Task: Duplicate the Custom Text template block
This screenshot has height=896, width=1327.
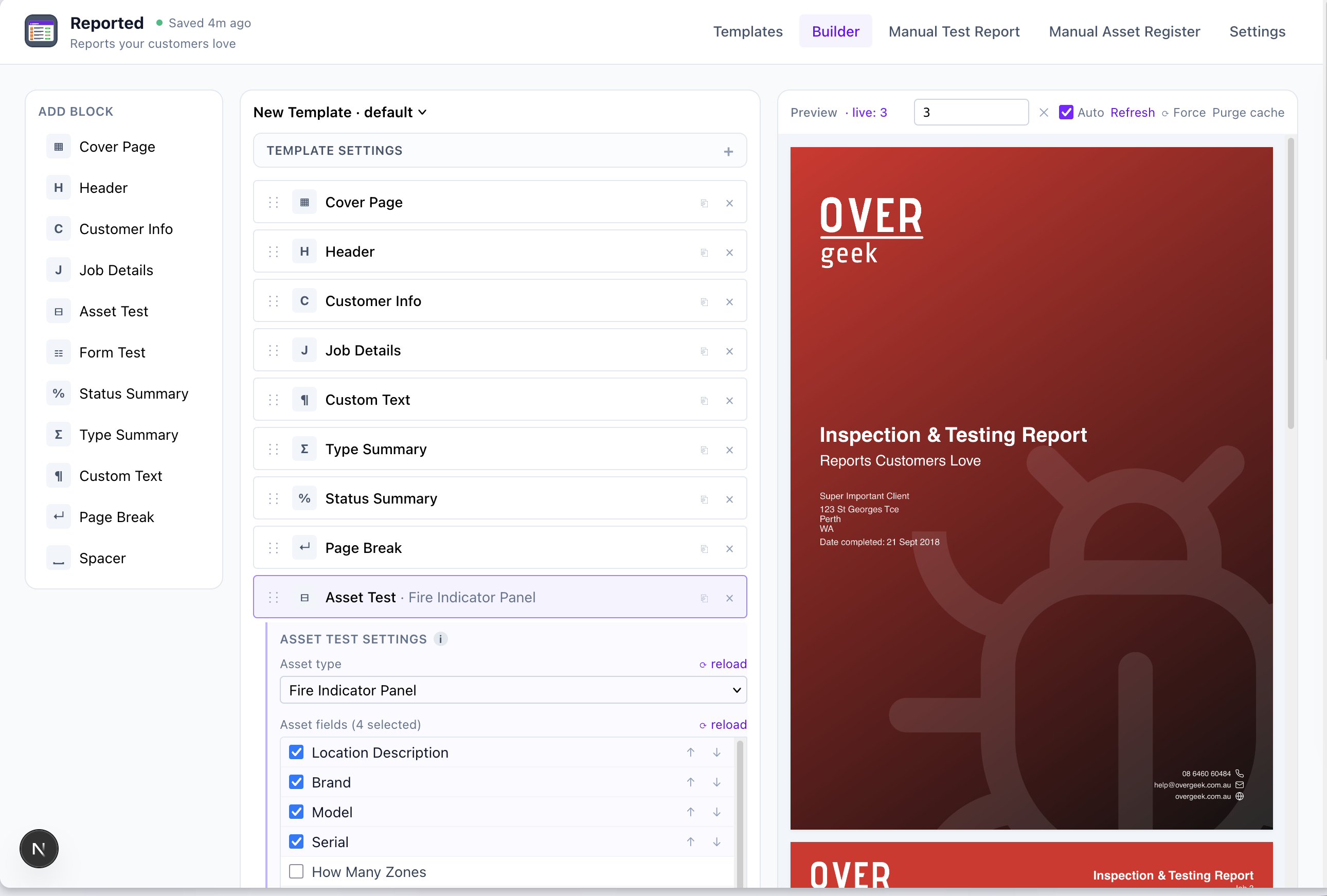Action: tap(704, 401)
